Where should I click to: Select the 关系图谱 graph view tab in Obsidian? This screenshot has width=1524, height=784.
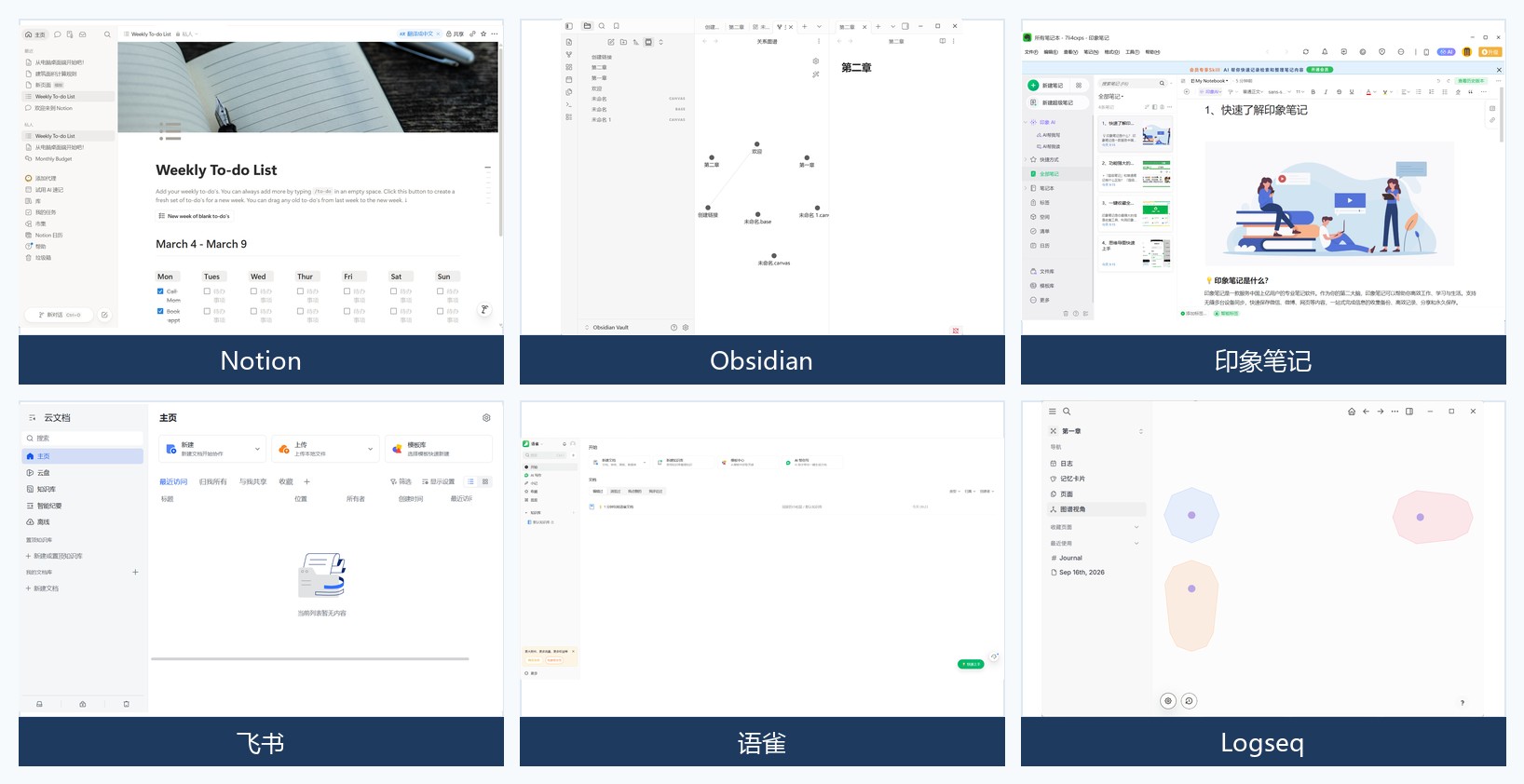(x=784, y=27)
